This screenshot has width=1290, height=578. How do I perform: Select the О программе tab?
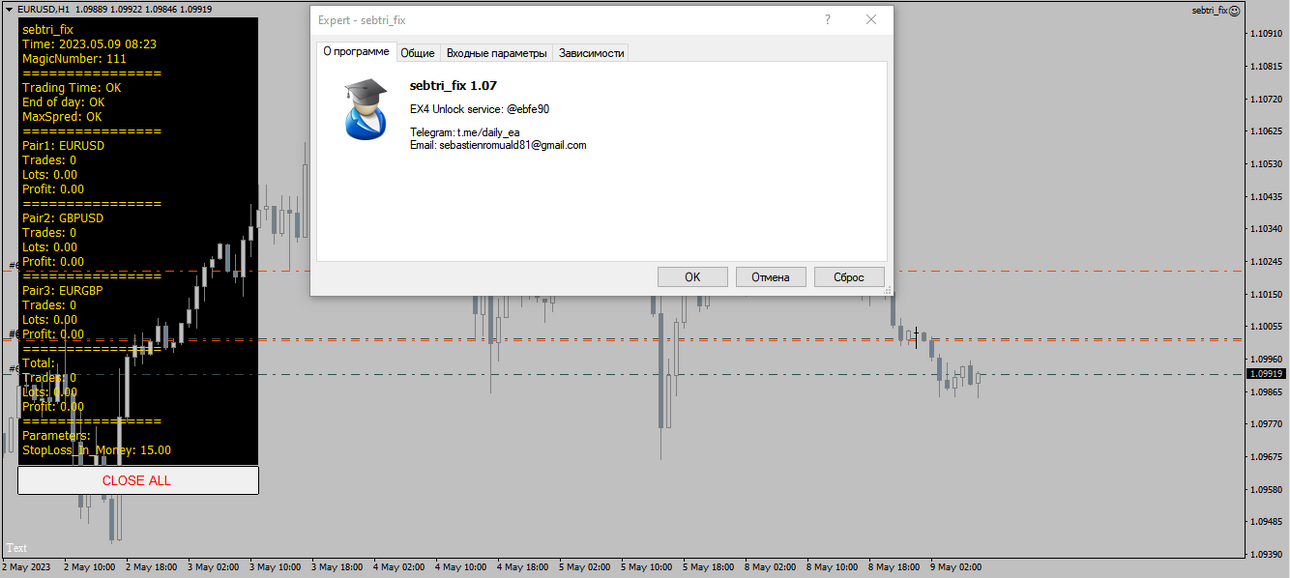coord(356,52)
